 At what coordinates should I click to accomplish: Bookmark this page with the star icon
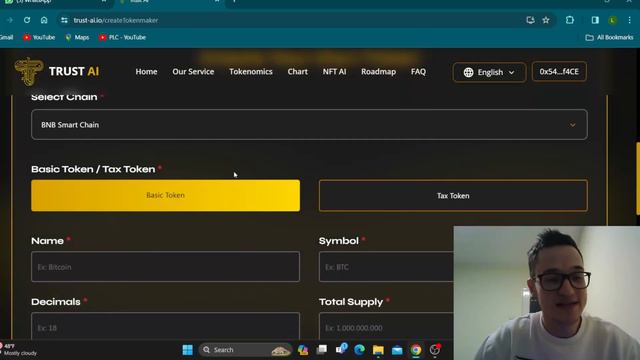[x=546, y=20]
